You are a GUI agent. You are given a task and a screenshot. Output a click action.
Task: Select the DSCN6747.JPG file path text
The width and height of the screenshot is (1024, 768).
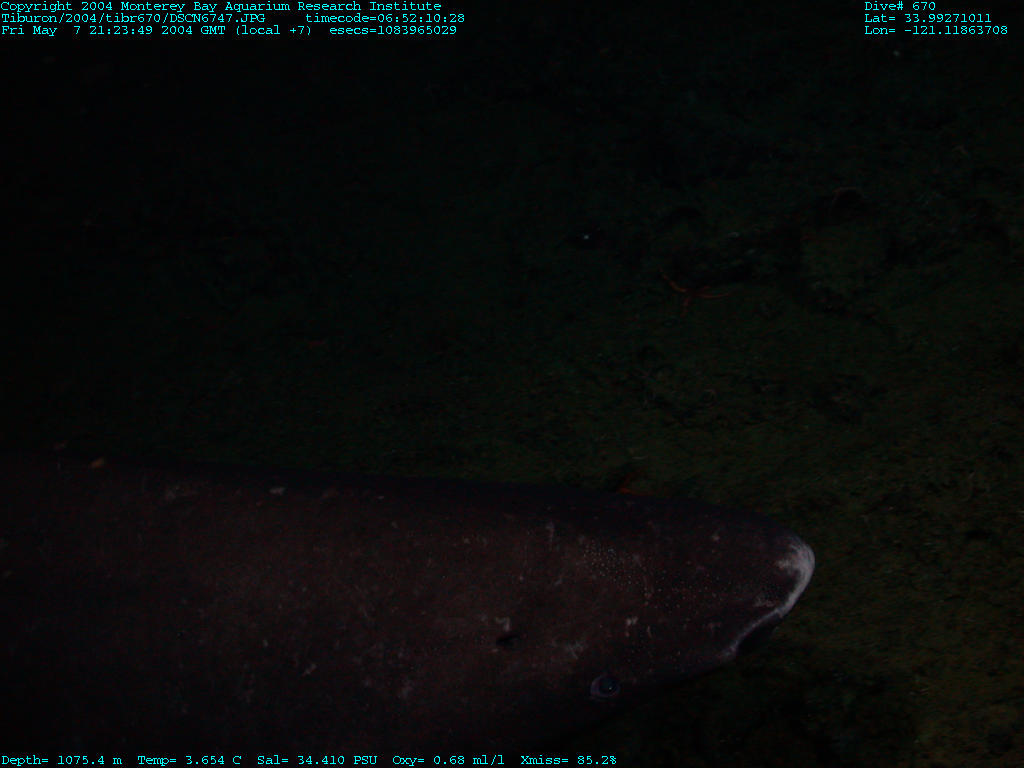click(133, 18)
